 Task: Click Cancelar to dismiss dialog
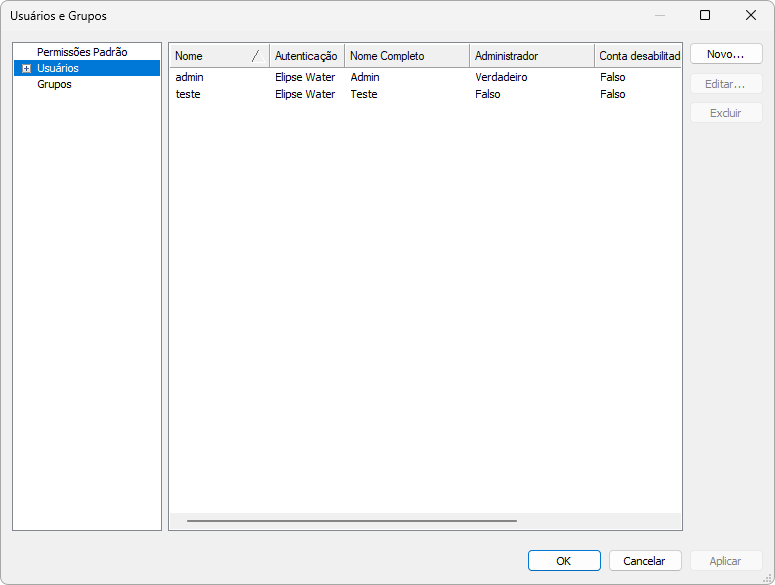[644, 561]
